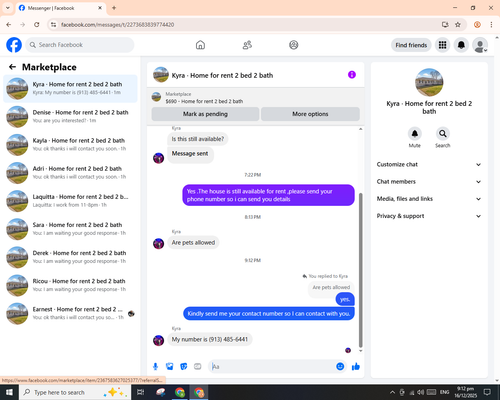Click the chat scrollbar thumb

pyautogui.click(x=360, y=270)
